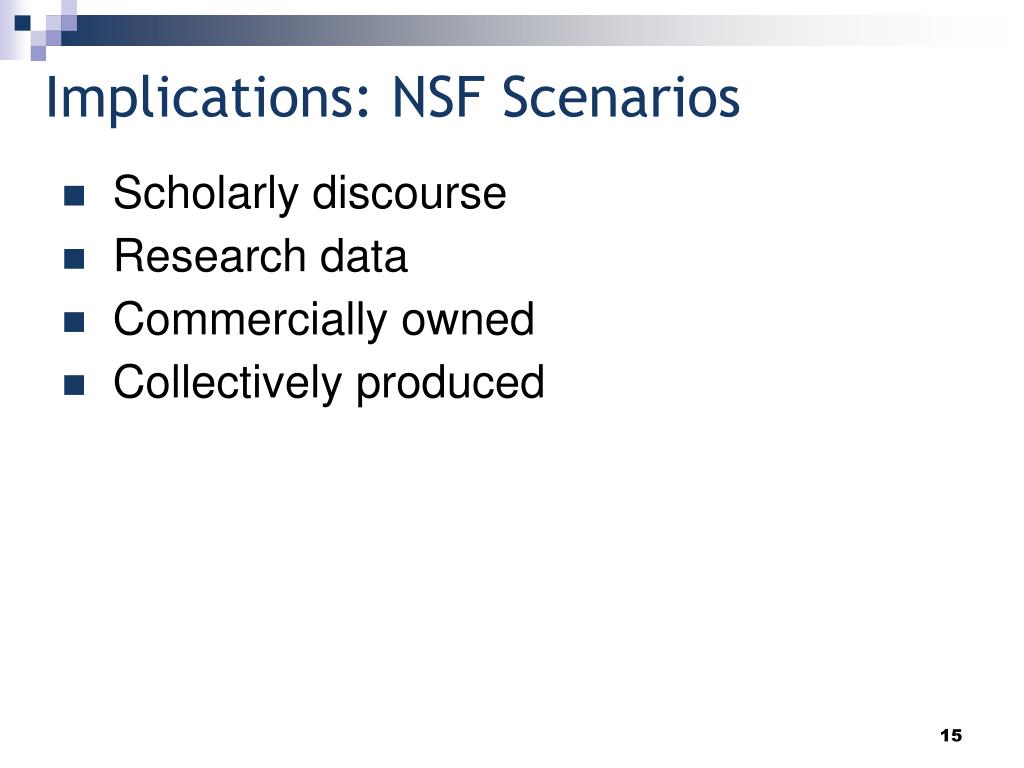This screenshot has height=768, width=1024.
Task: Click the square bullet beside Scholarly discourse
Action: (x=74, y=196)
